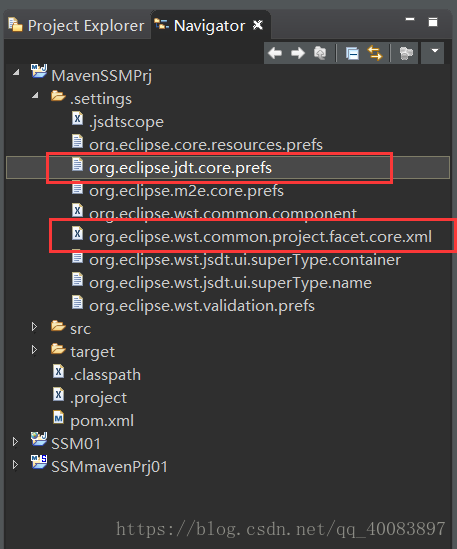Open the Navigator view menu dropdown

pyautogui.click(x=435, y=51)
